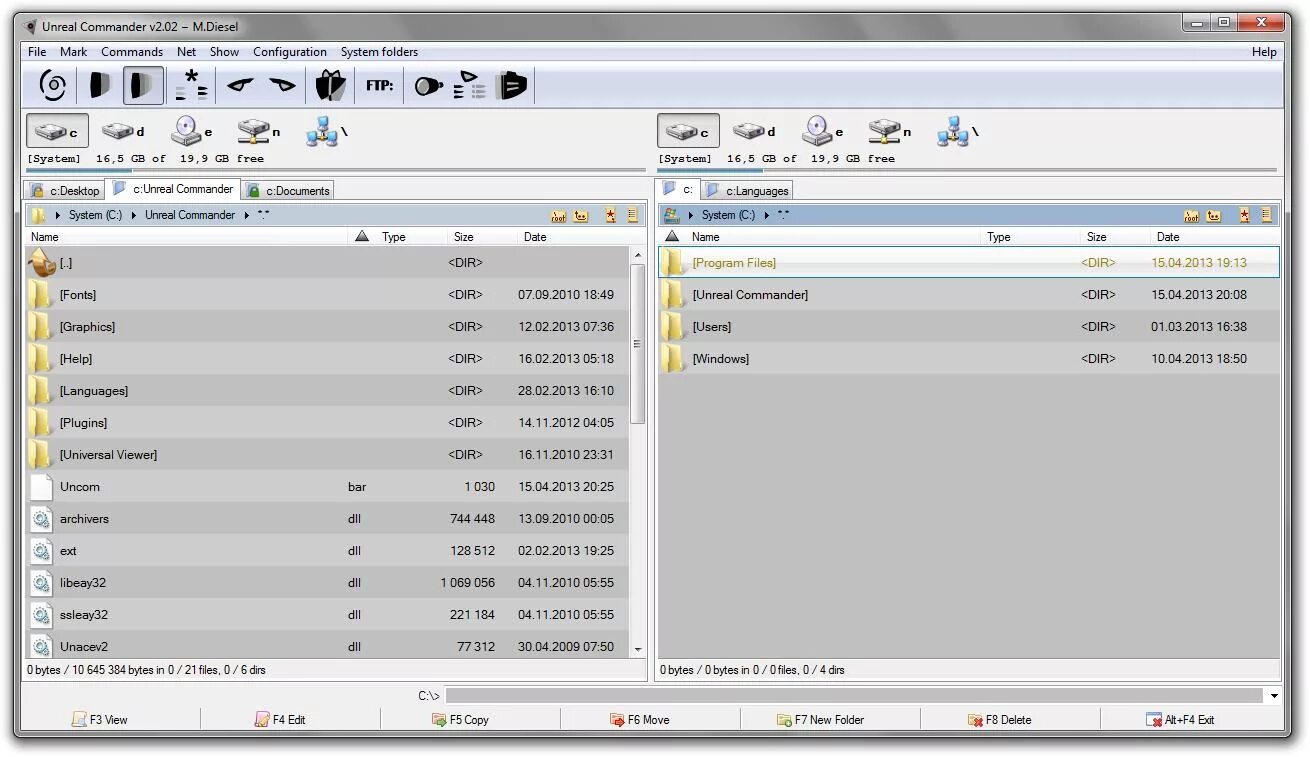The image size is (1310, 757).
Task: Select network drive n in left panel
Action: (x=259, y=131)
